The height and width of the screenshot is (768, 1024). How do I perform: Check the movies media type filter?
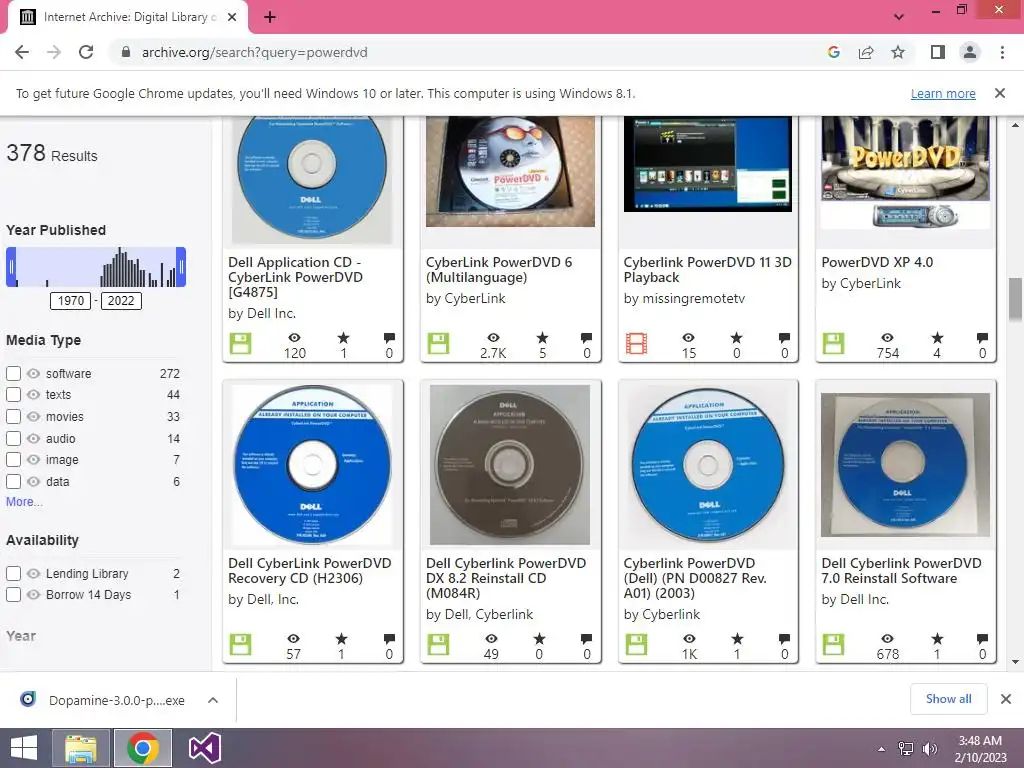coord(13,417)
